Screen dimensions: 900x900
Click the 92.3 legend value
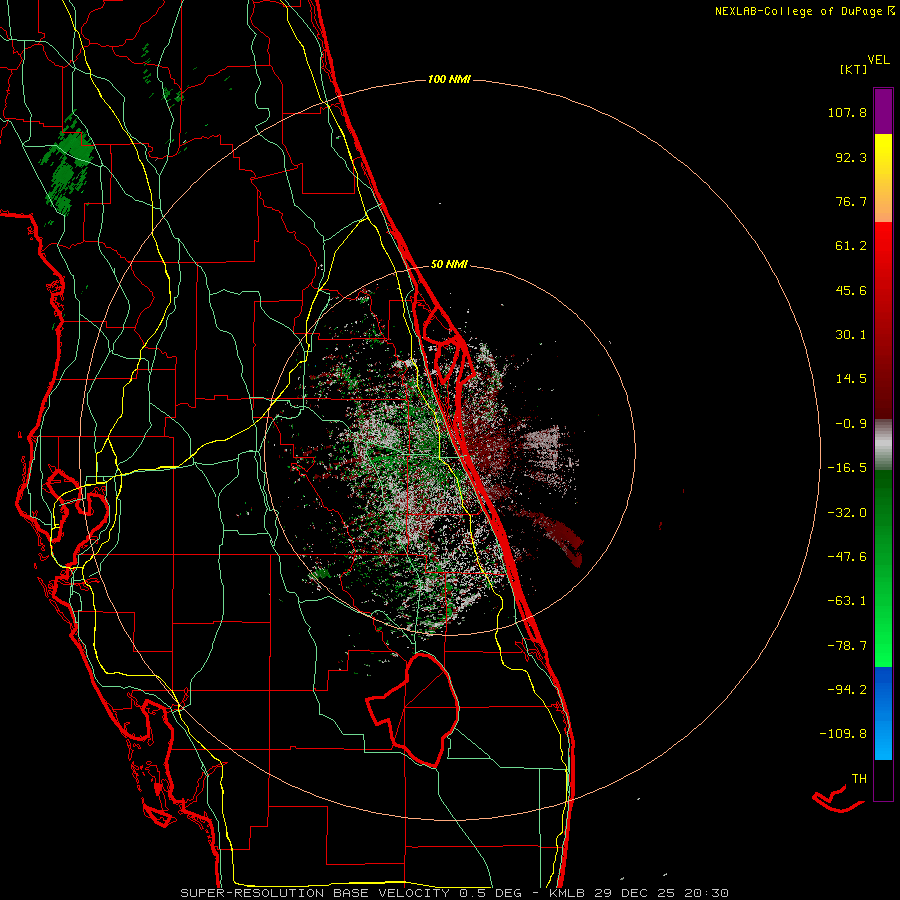click(x=851, y=157)
